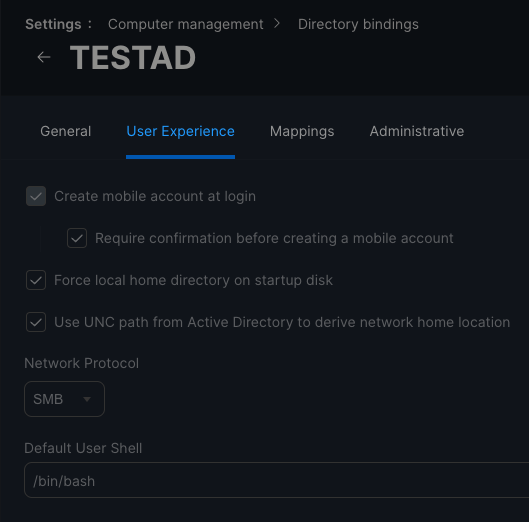Viewport: 529px width, 522px height.
Task: Toggle Create mobile account at login checkbox
Action: pyautogui.click(x=36, y=196)
